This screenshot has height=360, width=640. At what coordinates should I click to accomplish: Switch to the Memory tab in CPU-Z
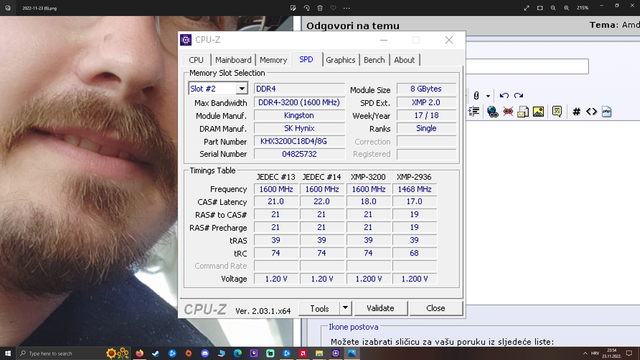click(x=273, y=60)
